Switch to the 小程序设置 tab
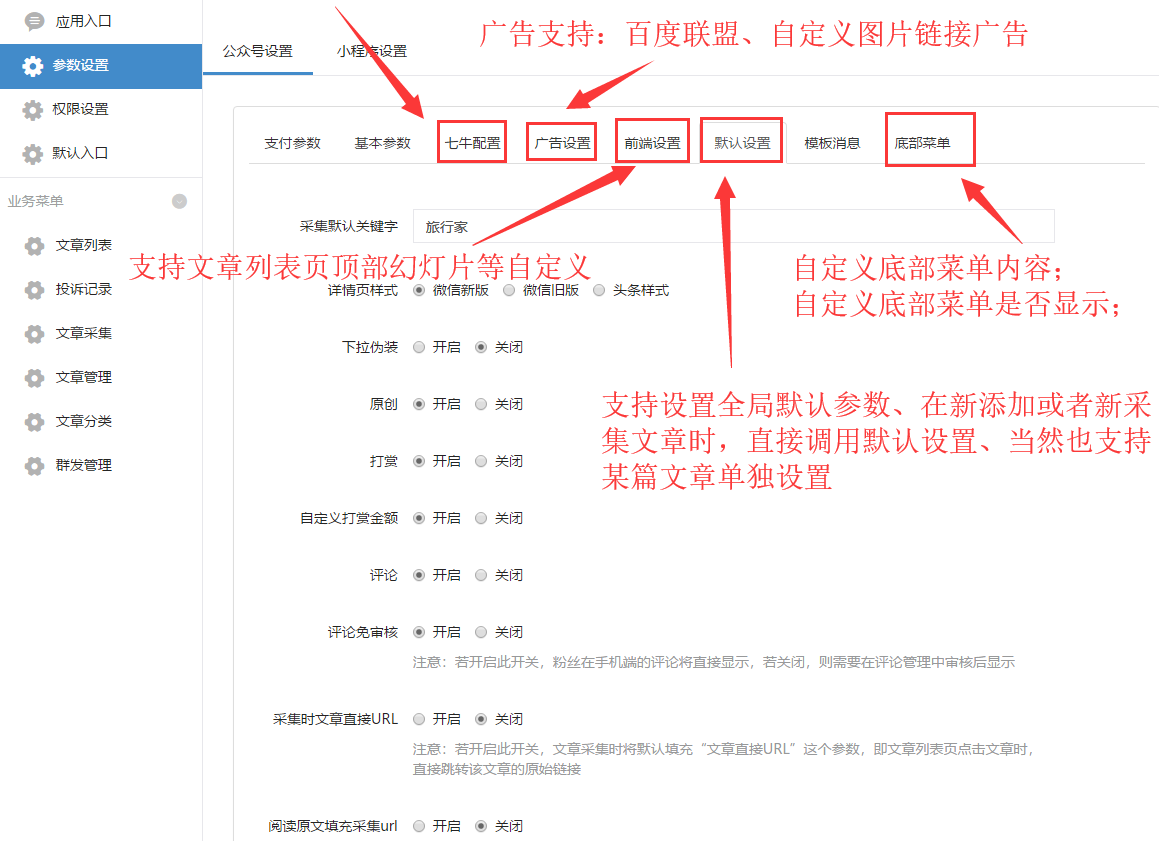This screenshot has width=1159, height=841. (x=371, y=51)
